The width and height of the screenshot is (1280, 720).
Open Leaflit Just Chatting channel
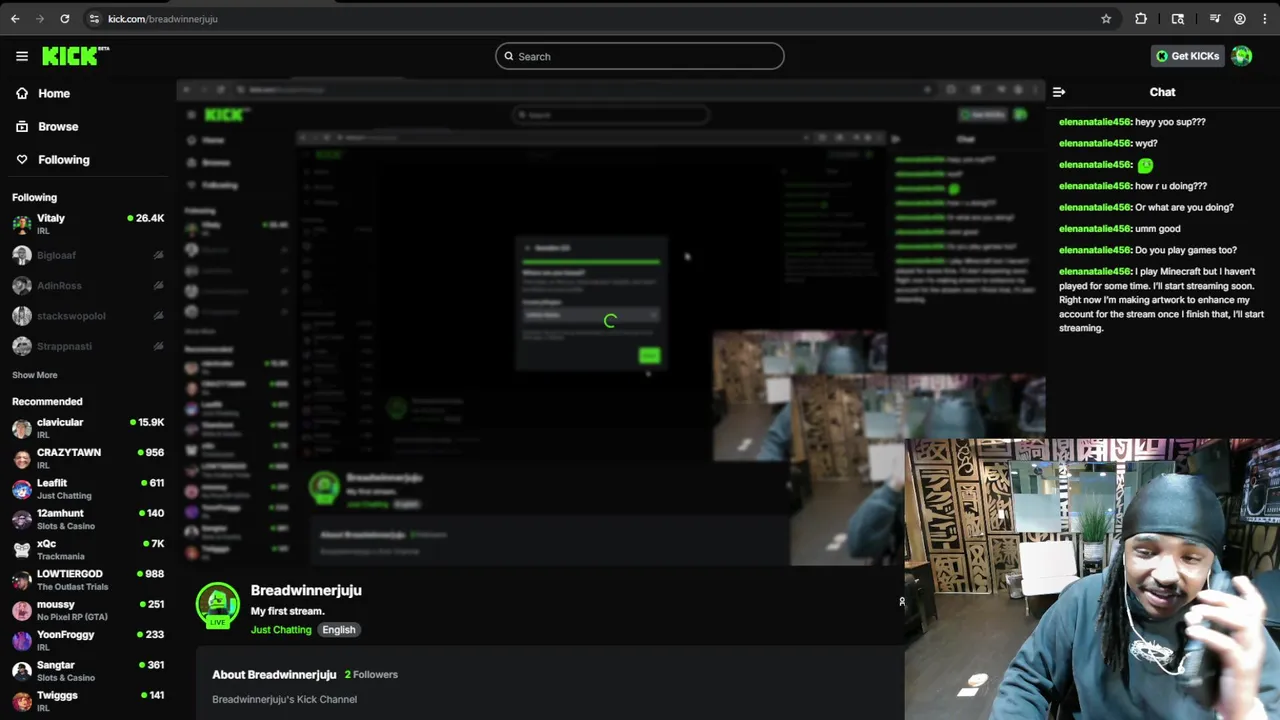88,489
